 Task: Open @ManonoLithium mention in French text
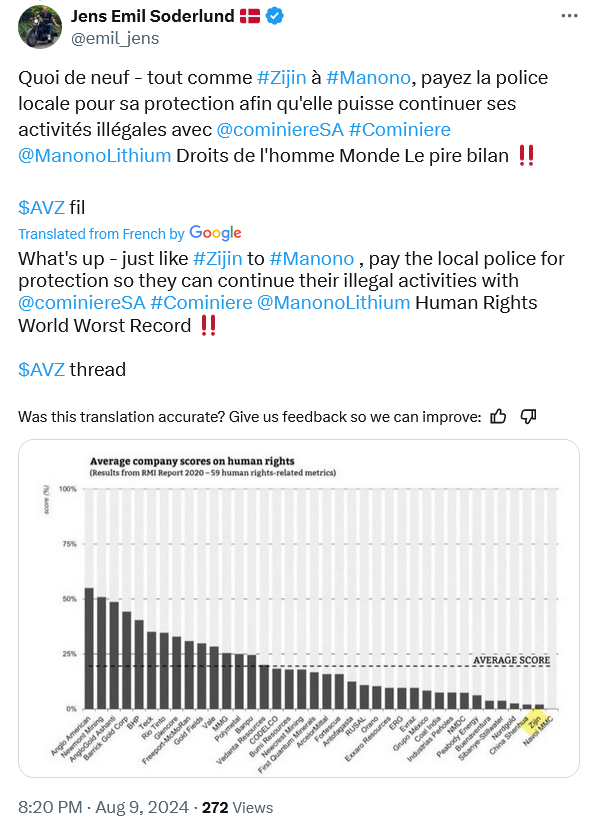pos(95,156)
